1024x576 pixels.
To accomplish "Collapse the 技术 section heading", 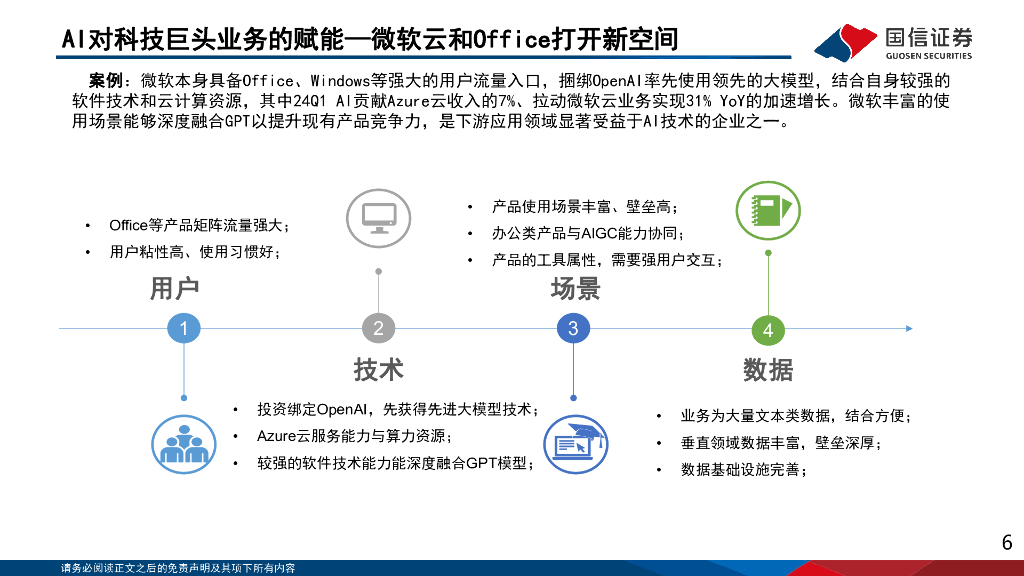I will (x=377, y=367).
